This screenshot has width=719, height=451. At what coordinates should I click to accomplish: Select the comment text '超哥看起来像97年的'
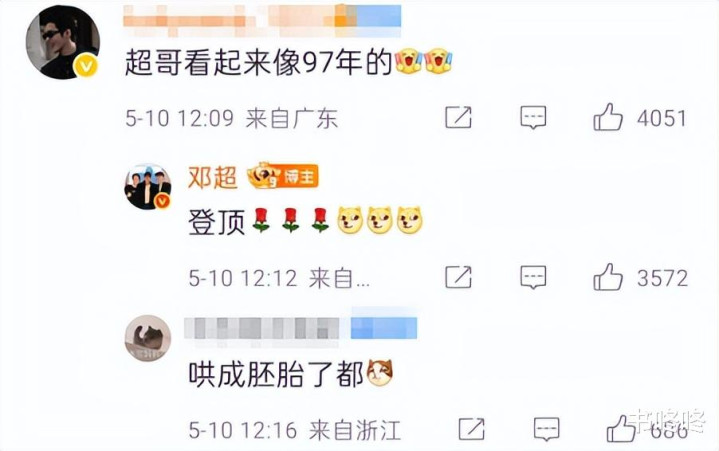[x=258, y=62]
